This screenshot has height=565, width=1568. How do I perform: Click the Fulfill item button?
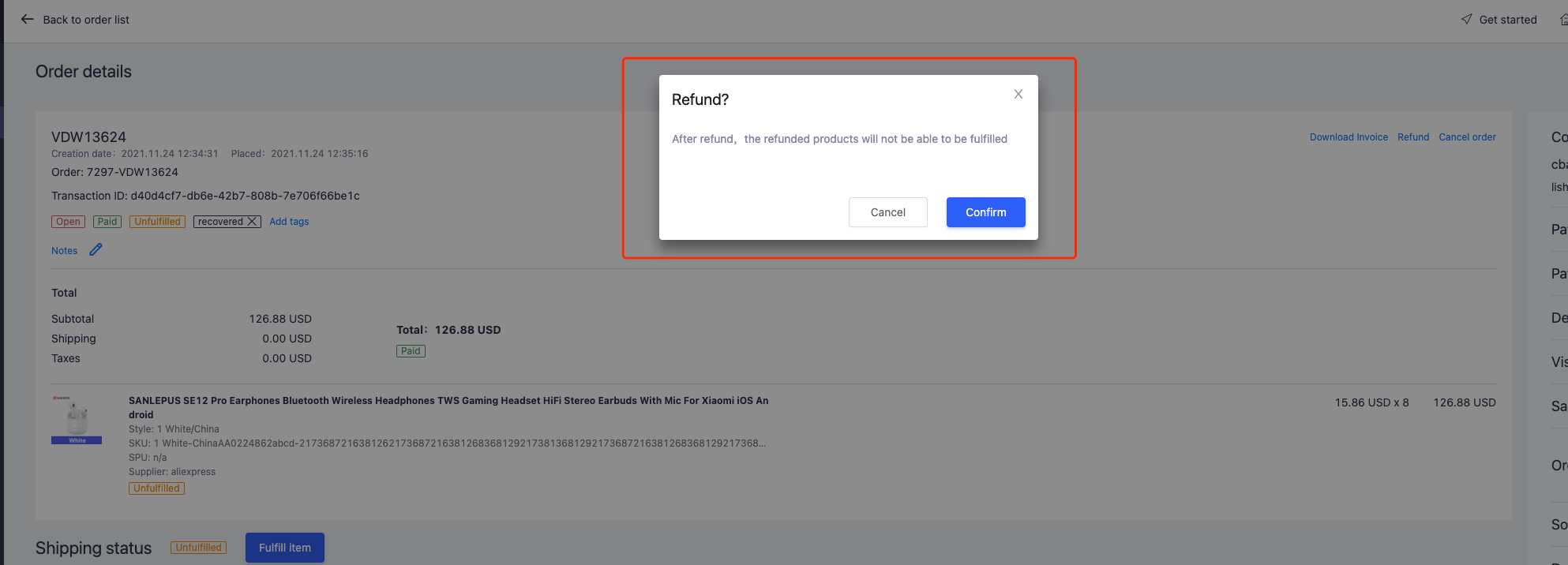point(284,548)
